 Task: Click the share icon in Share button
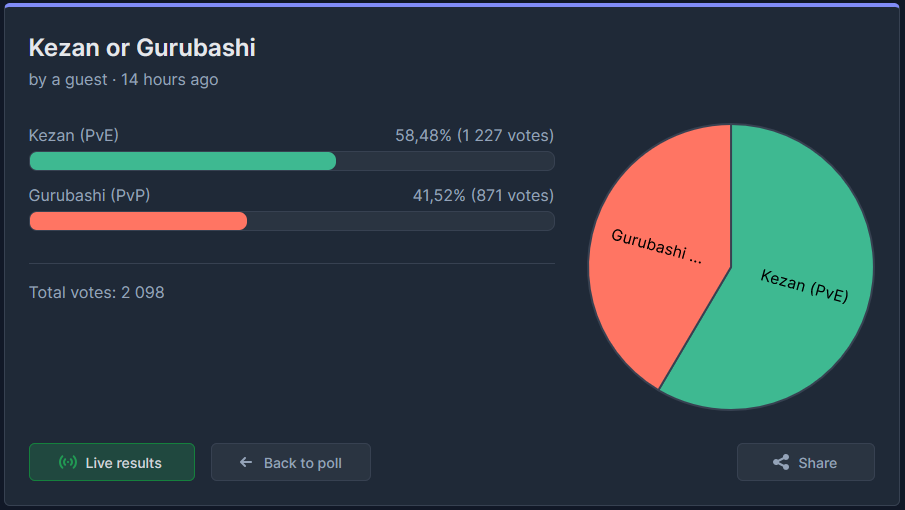[x=781, y=462]
